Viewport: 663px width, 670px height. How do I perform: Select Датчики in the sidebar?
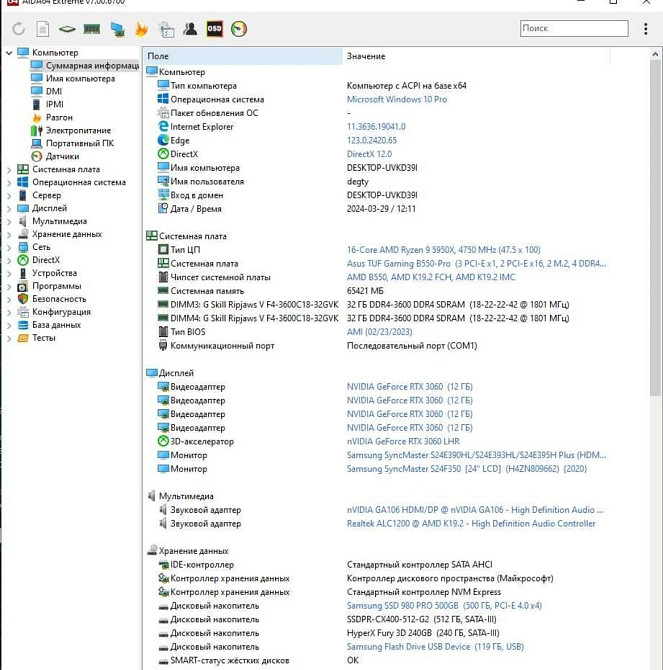tap(62, 157)
